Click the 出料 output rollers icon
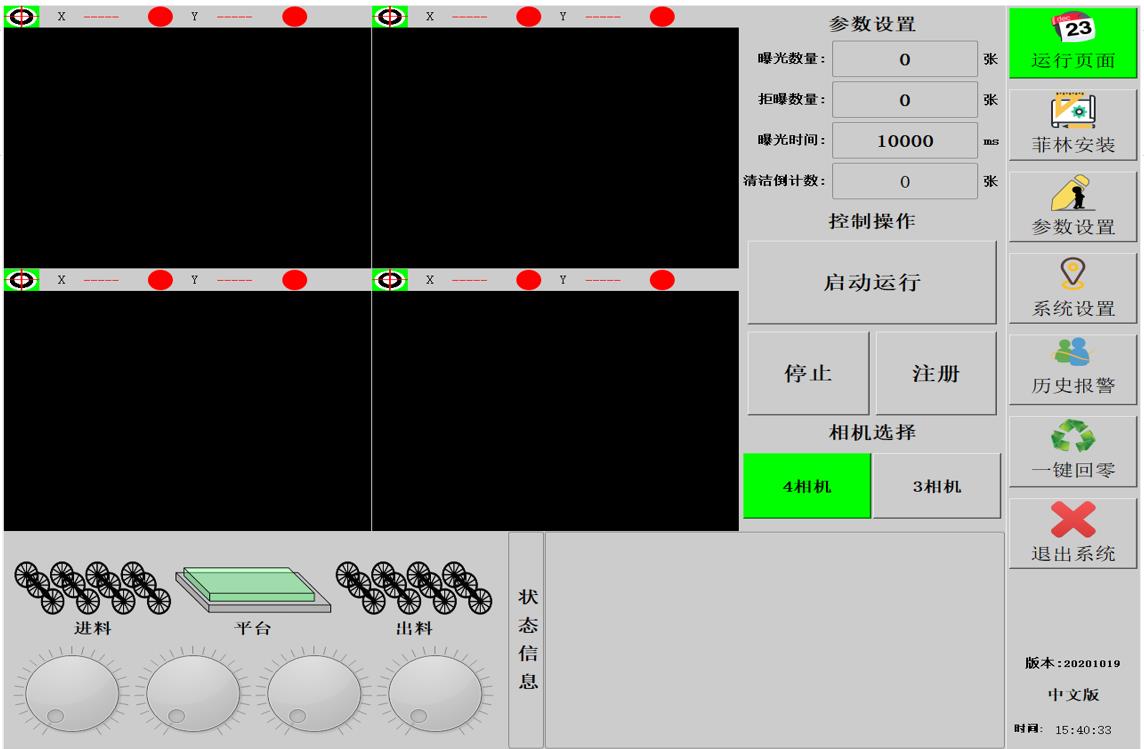 [414, 587]
